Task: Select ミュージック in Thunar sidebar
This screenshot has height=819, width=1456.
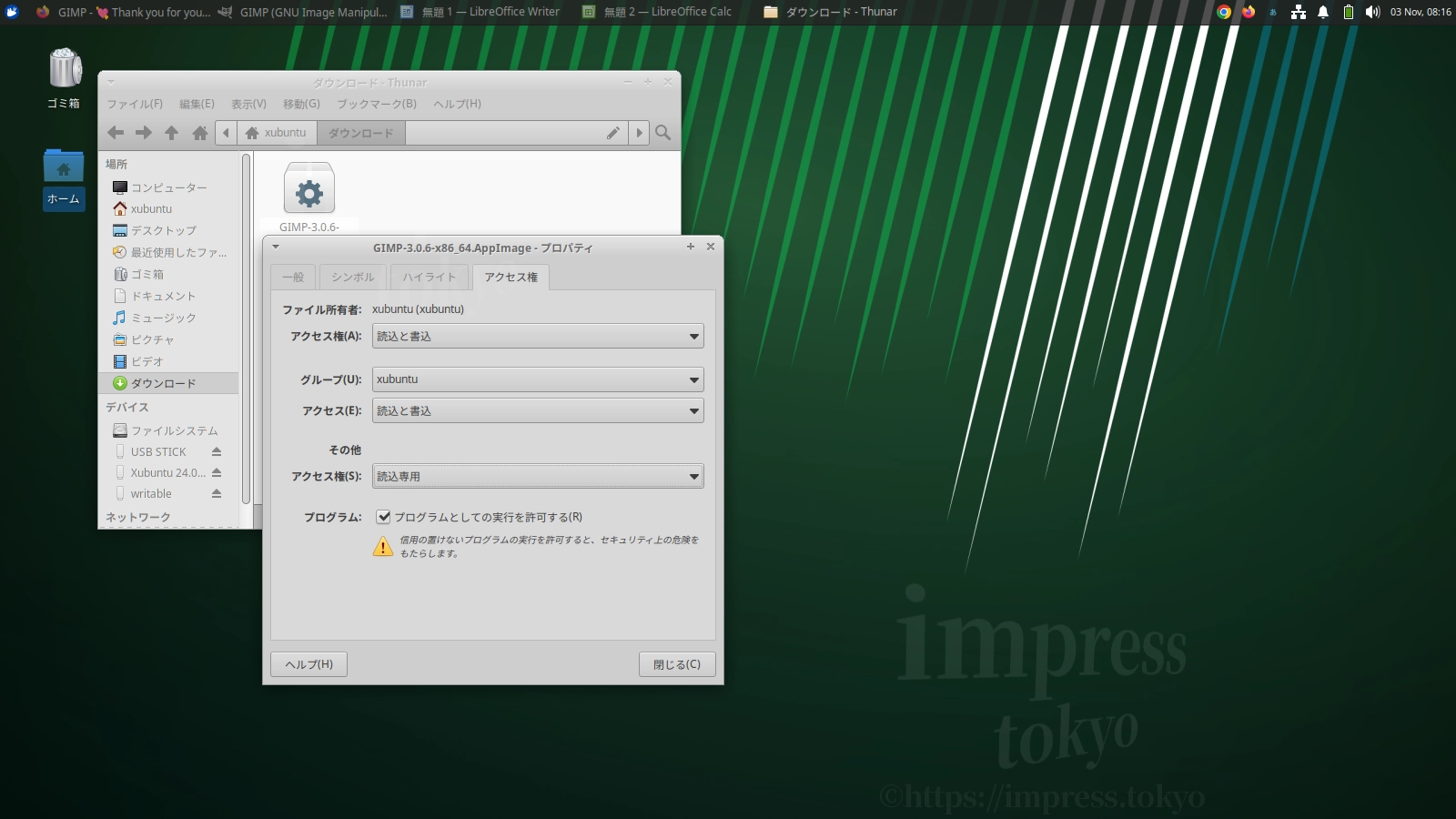Action: [x=168, y=318]
